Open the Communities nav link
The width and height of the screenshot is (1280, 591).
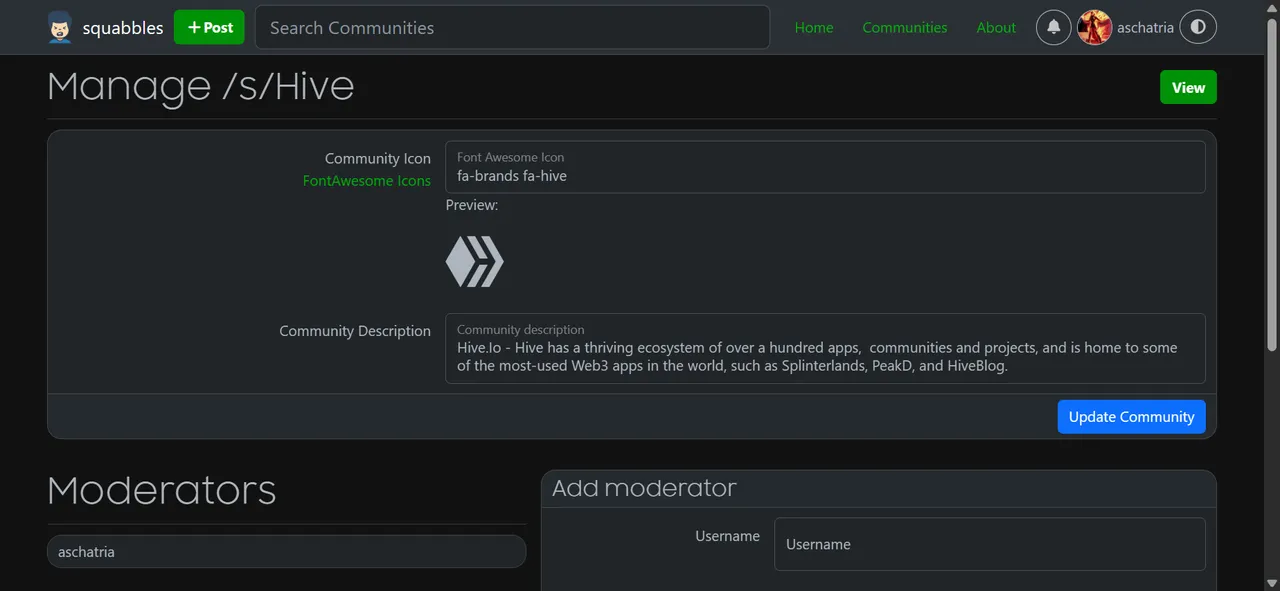905,28
